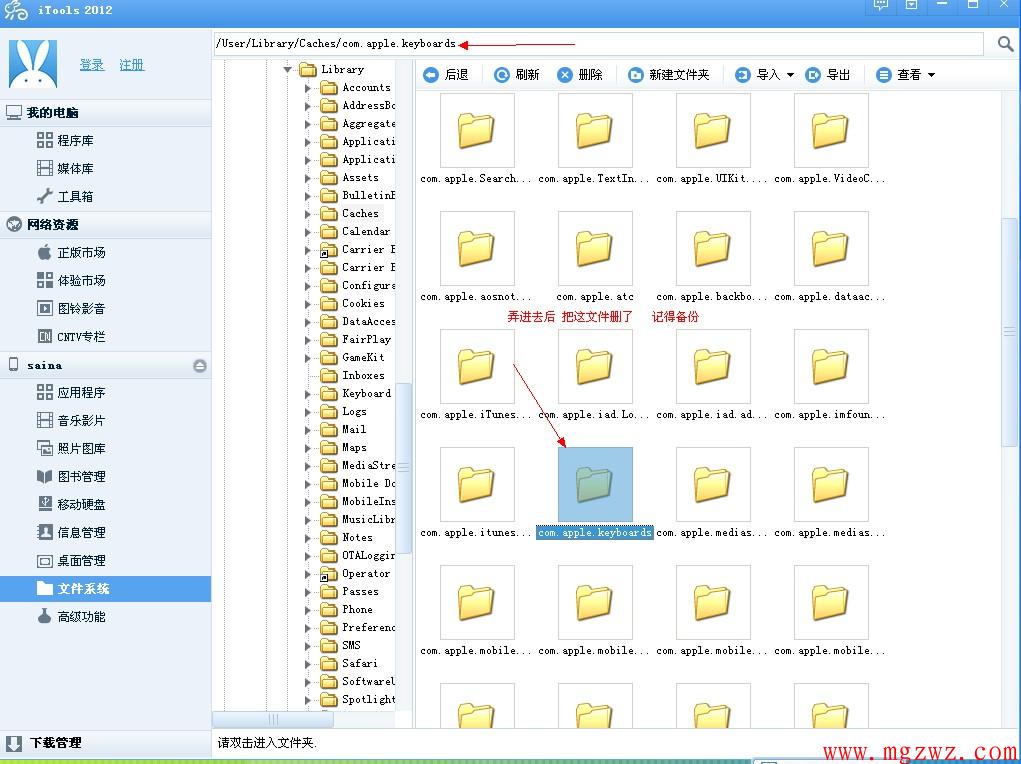Viewport: 1021px width, 764px height.
Task: Select com.apple.TextIn... folder thumbnail
Action: tap(595, 131)
